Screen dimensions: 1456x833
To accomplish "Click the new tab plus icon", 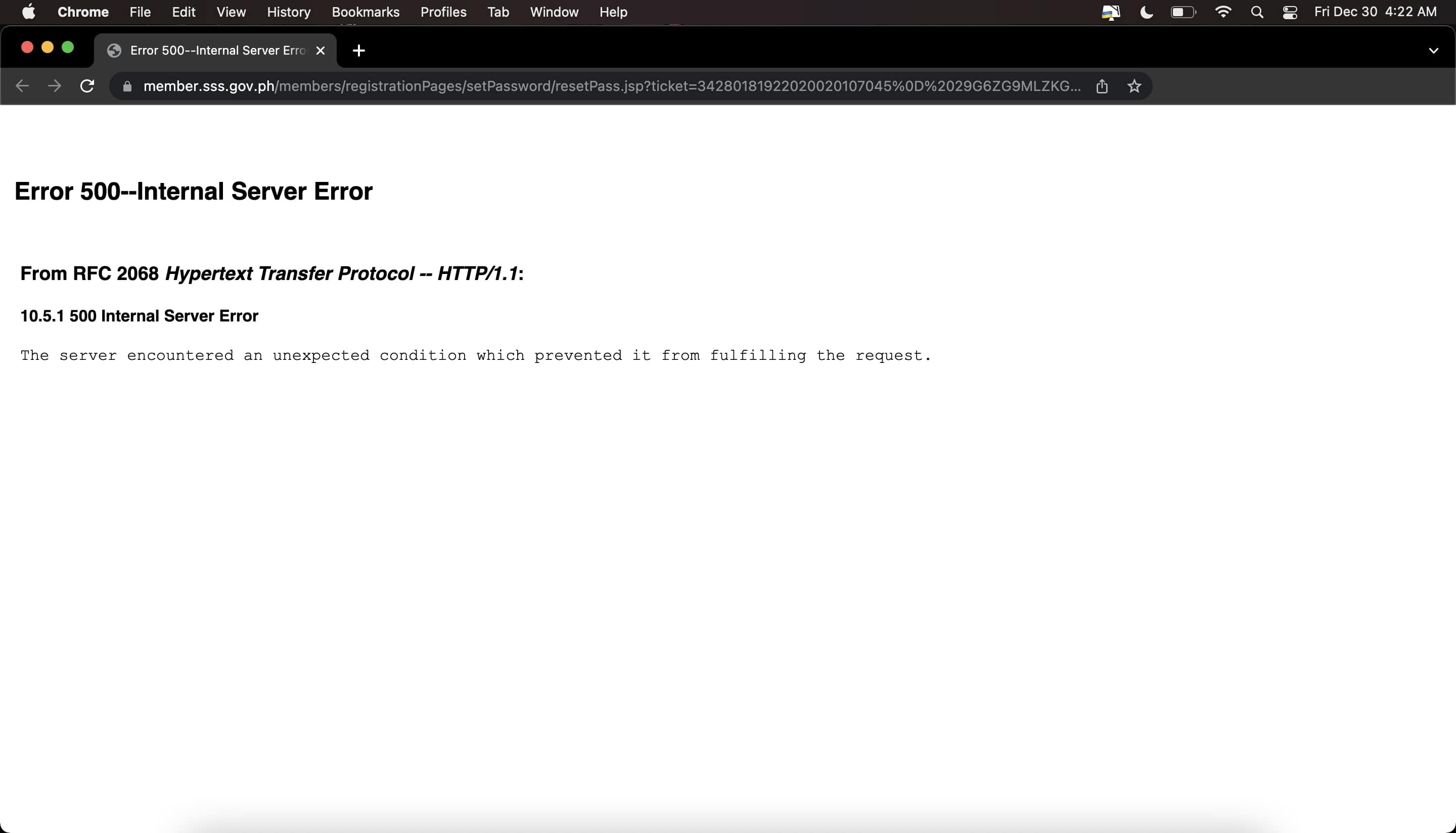I will tap(358, 50).
